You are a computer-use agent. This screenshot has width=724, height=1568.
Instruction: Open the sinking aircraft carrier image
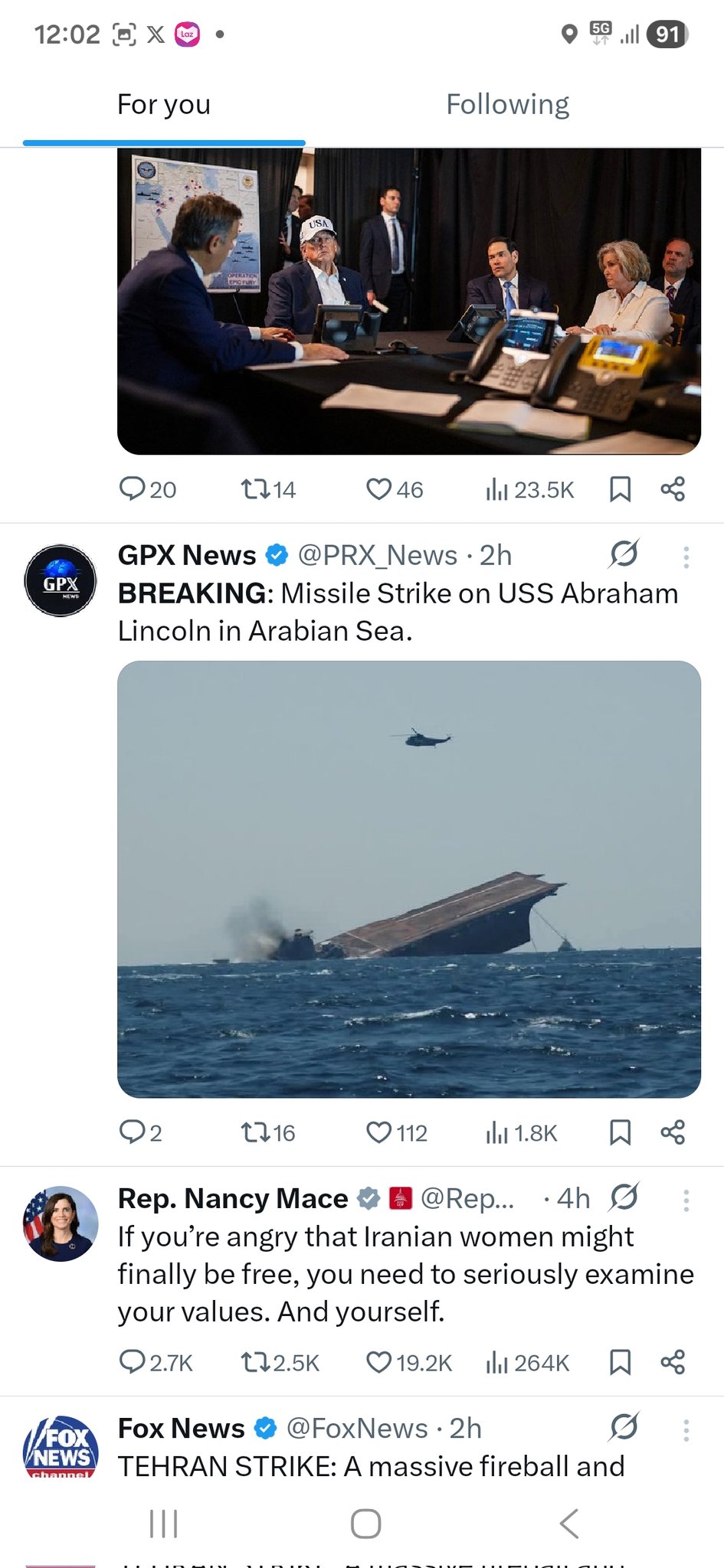[x=409, y=879]
